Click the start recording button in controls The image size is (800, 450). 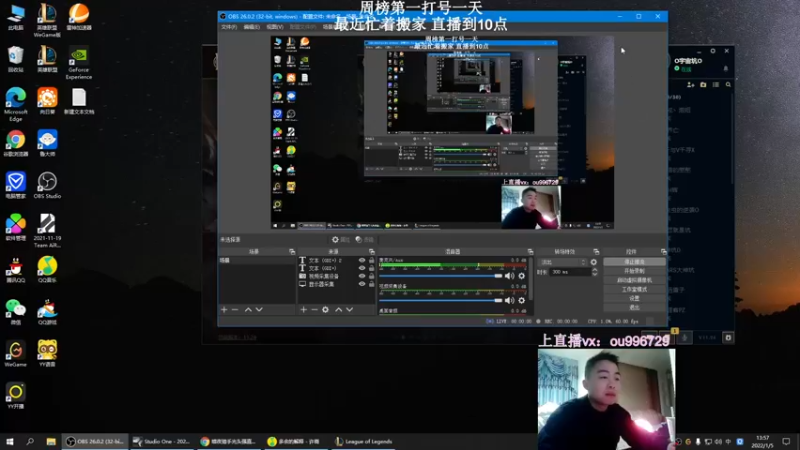tap(634, 271)
